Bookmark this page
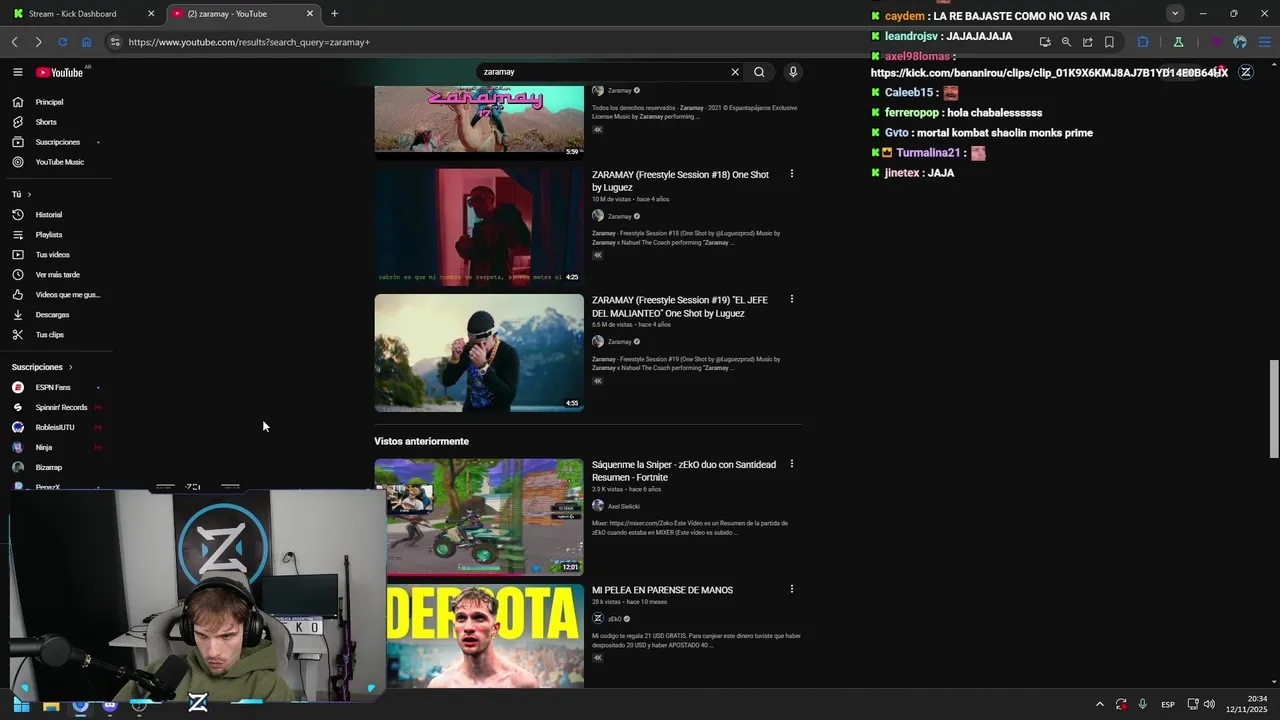Viewport: 1280px width, 720px height. [x=1109, y=42]
